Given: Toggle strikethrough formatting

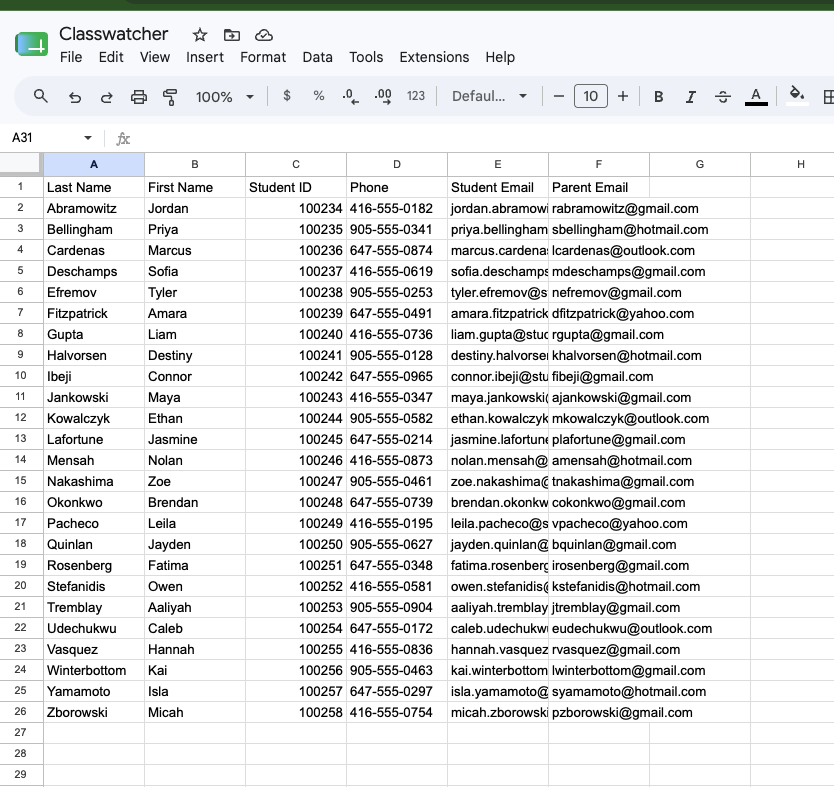Looking at the screenshot, I should click(x=722, y=97).
